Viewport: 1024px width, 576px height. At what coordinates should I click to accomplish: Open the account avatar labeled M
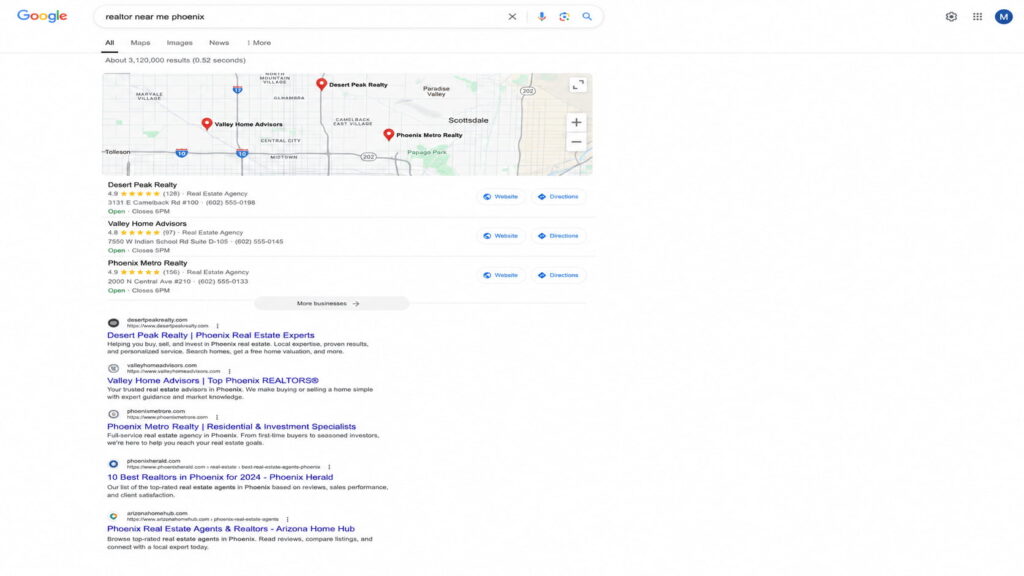tap(1003, 17)
